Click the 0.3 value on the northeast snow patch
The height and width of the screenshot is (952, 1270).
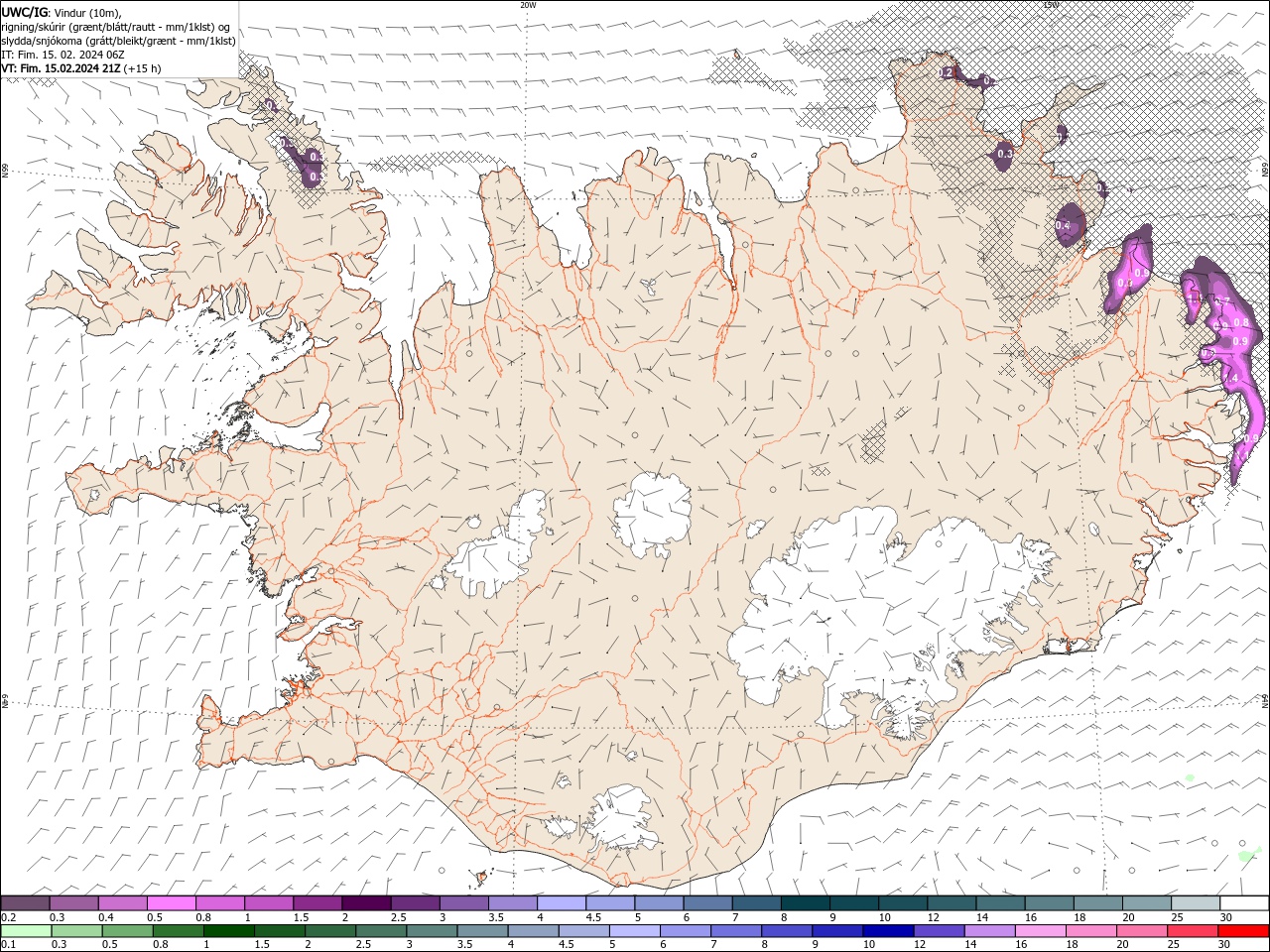(1004, 154)
